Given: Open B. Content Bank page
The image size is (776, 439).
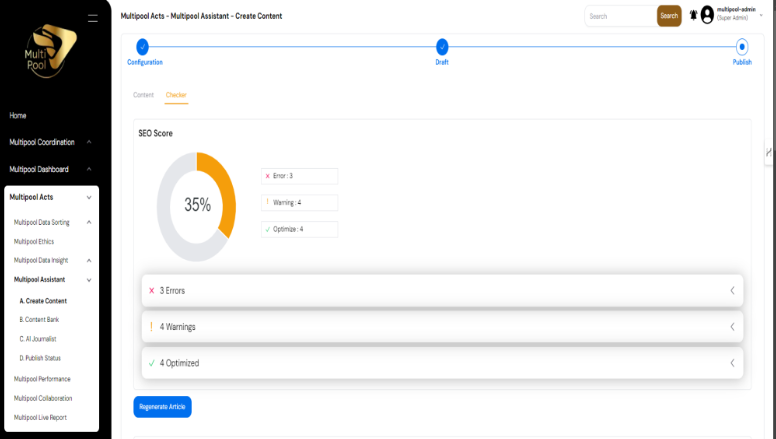Looking at the screenshot, I should point(39,320).
